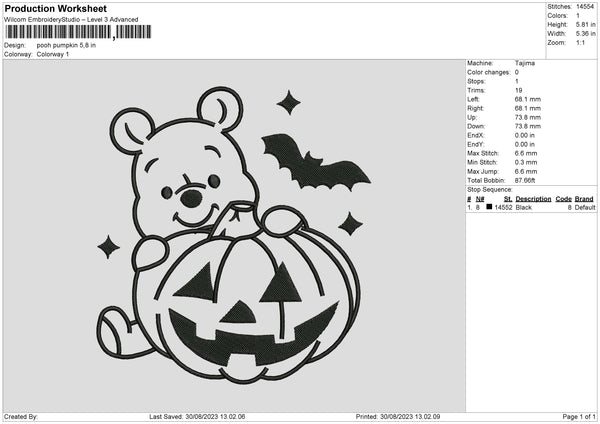The image size is (600, 424).
Task: Click the "Stop Sequence:" heading
Action: pos(489,189)
